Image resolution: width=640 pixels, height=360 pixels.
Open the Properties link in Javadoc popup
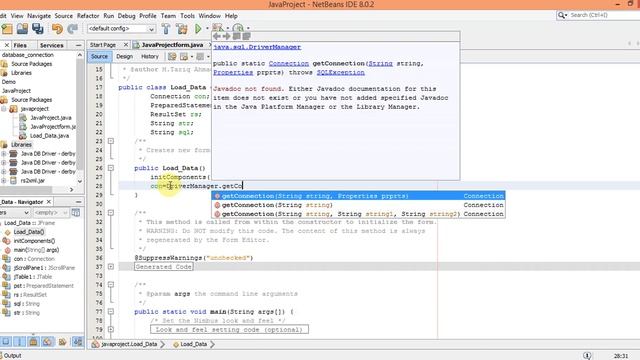click(233, 73)
